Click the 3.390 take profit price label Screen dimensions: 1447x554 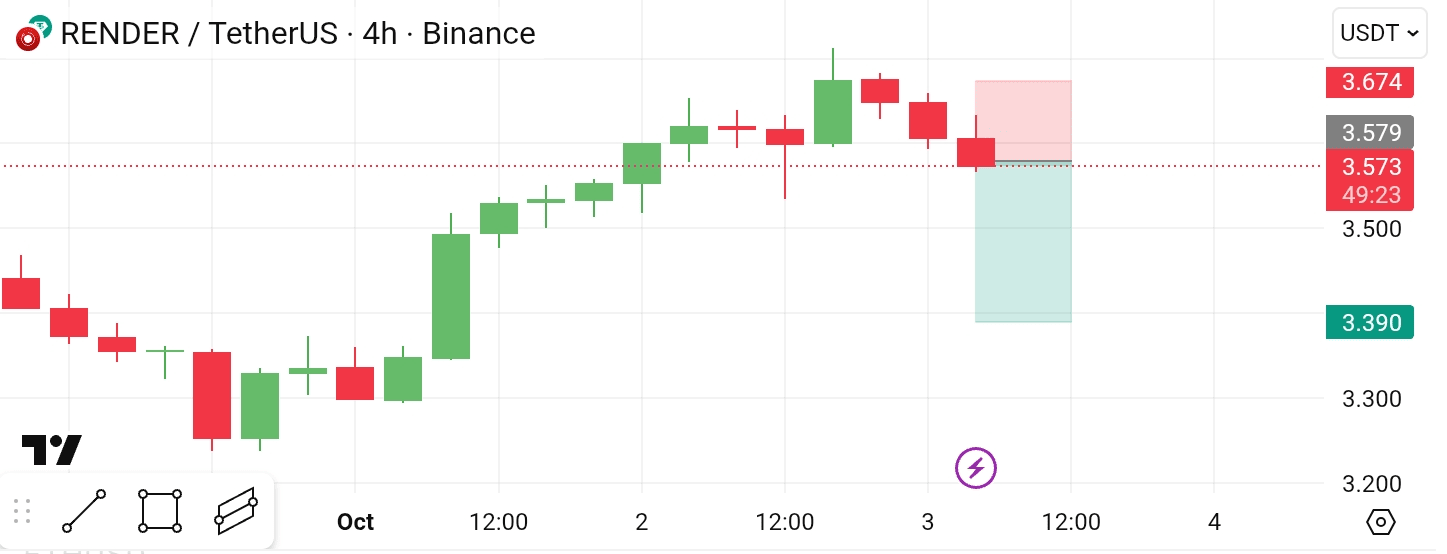(1370, 322)
